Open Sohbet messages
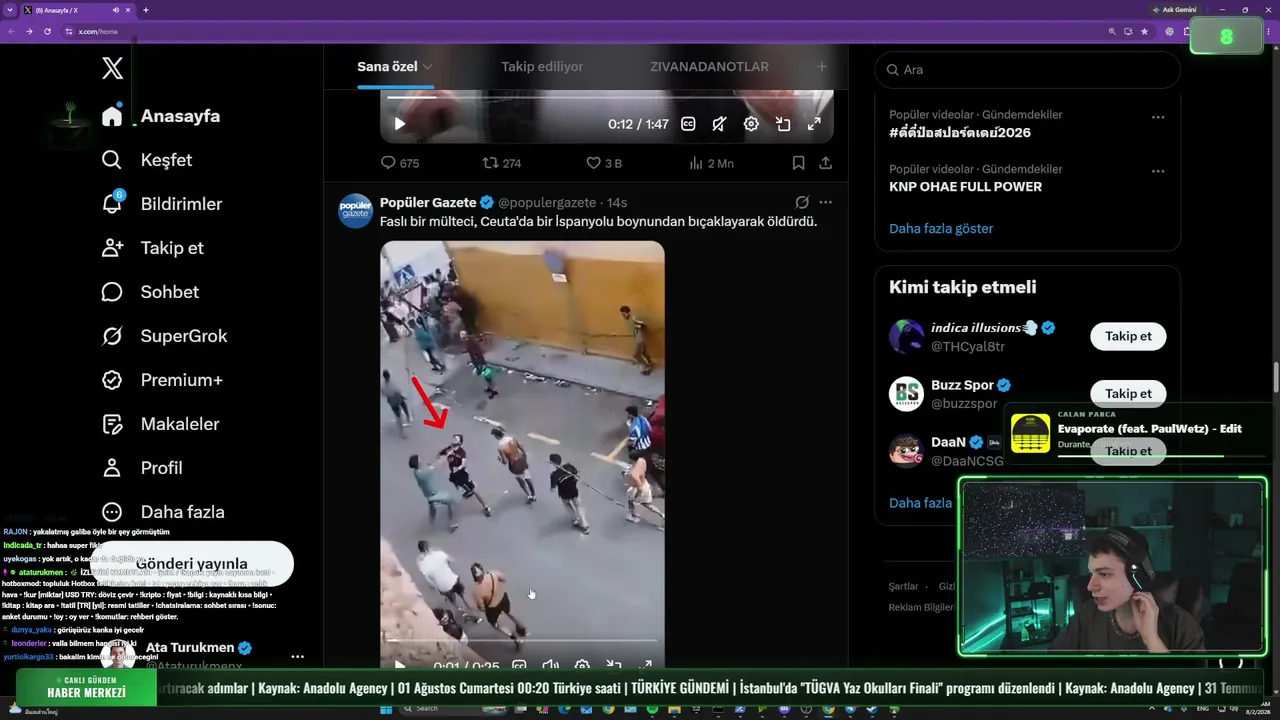This screenshot has height=720, width=1280. tap(150, 292)
